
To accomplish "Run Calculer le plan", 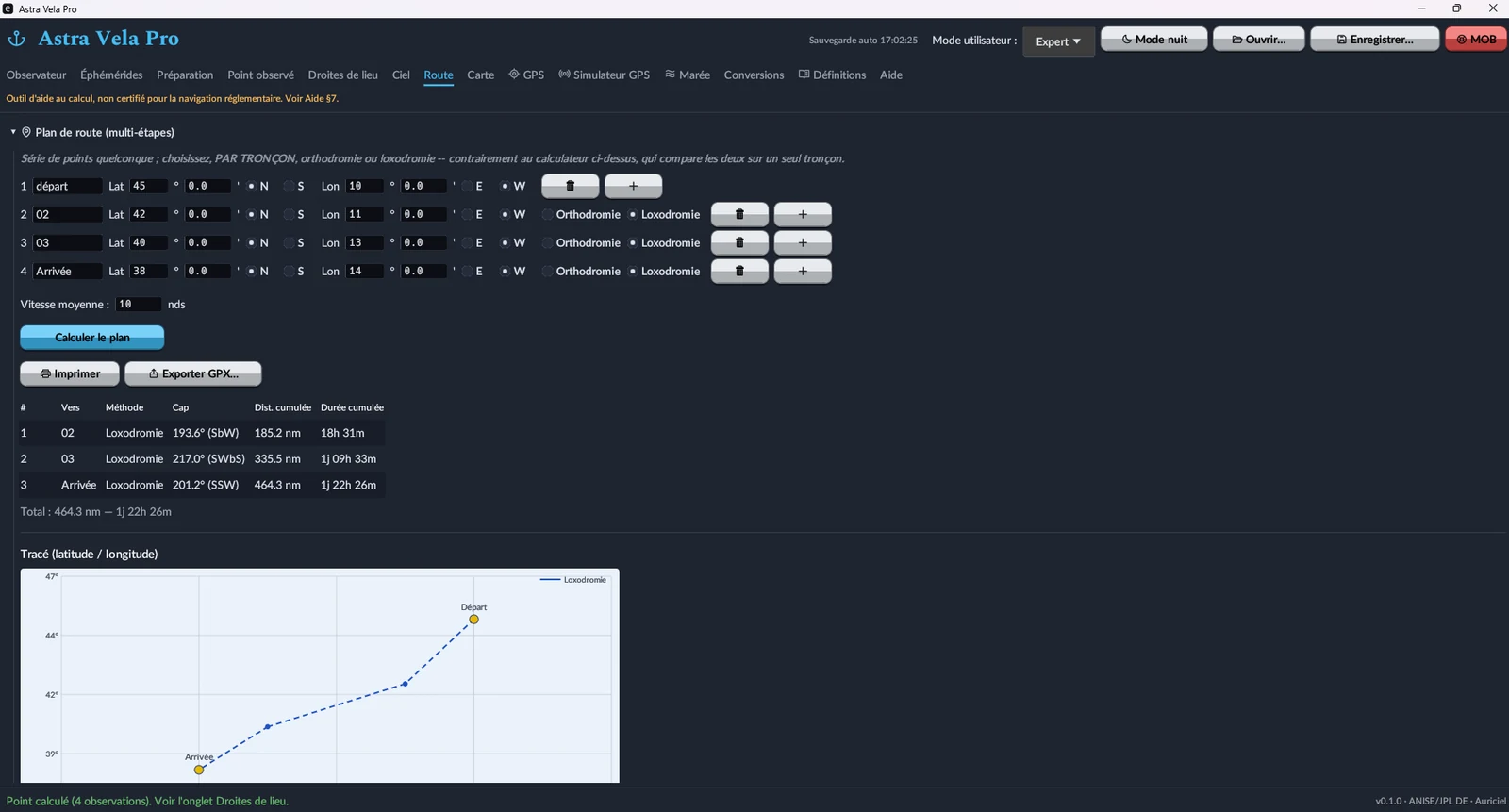I will click(92, 338).
